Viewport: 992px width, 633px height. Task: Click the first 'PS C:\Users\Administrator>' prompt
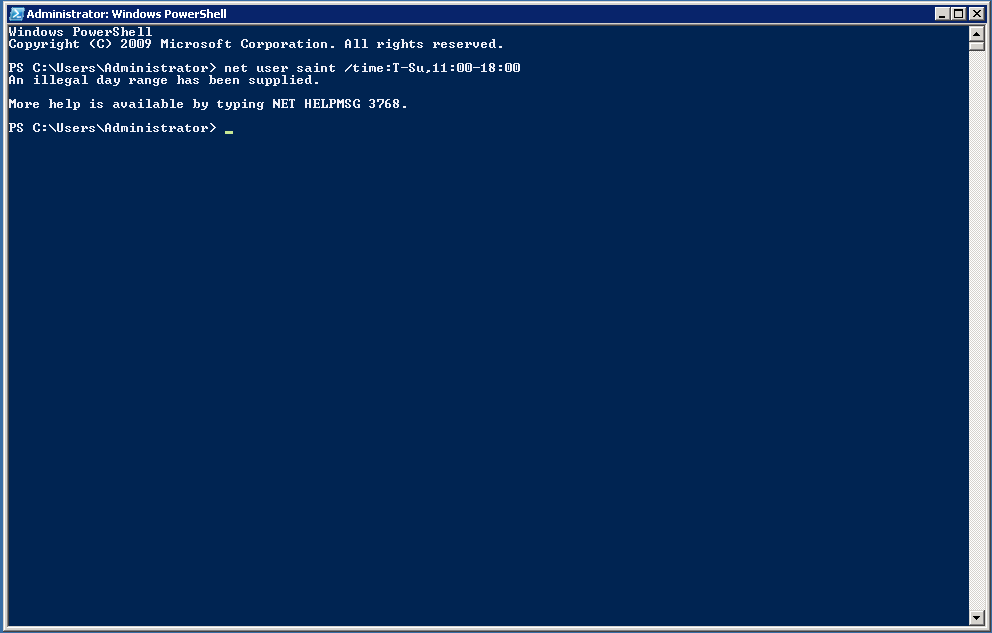pos(112,68)
